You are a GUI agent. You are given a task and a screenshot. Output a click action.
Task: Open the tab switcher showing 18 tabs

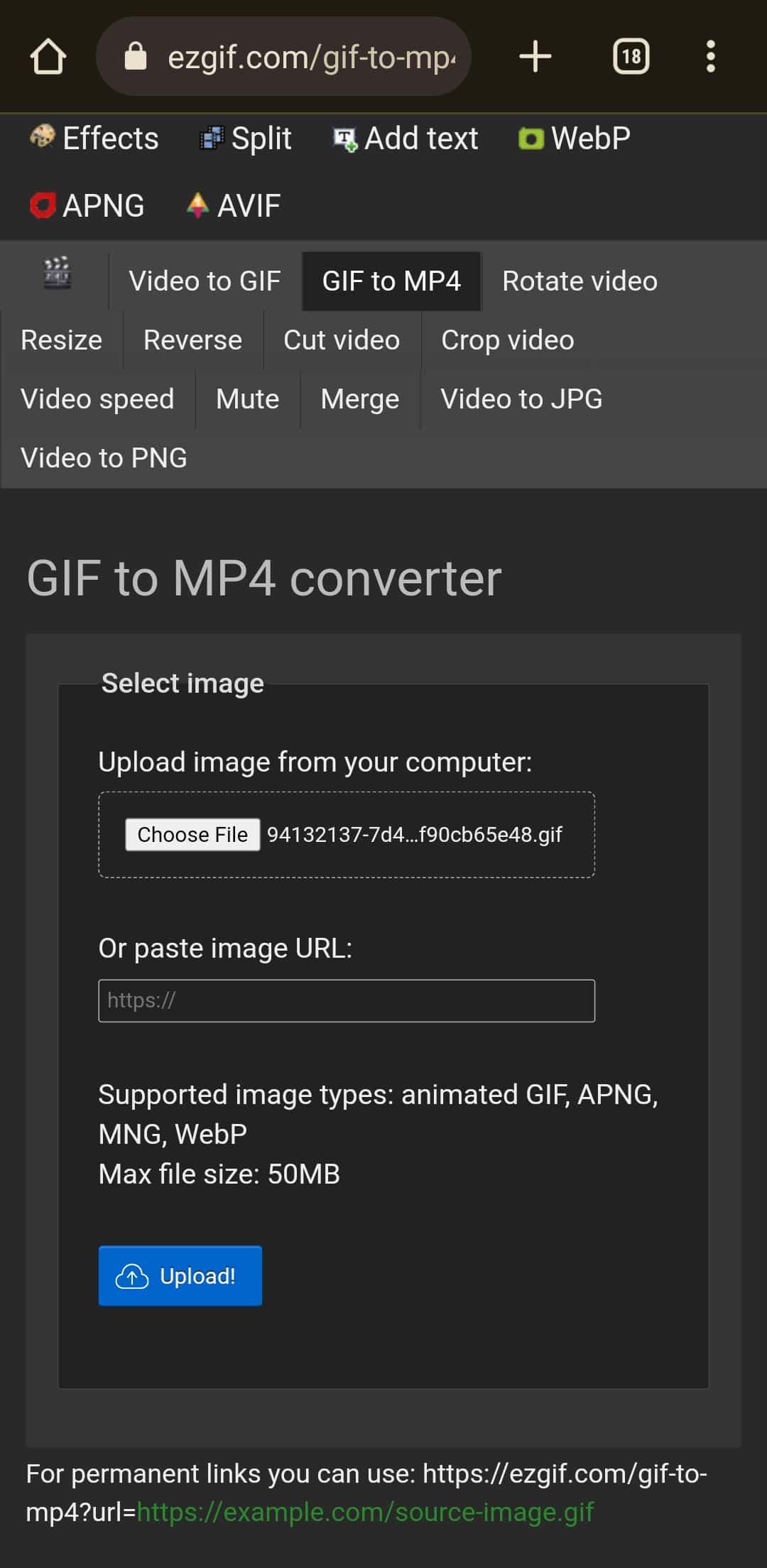(x=631, y=57)
